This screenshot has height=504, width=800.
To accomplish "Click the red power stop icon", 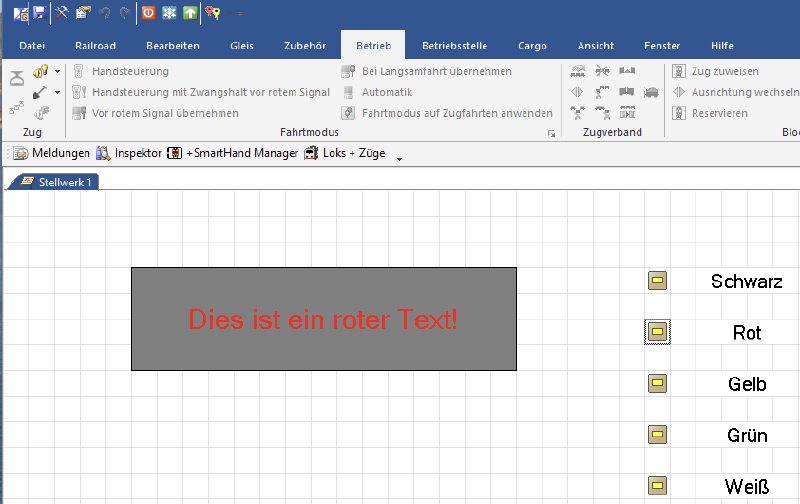I will tap(148, 13).
